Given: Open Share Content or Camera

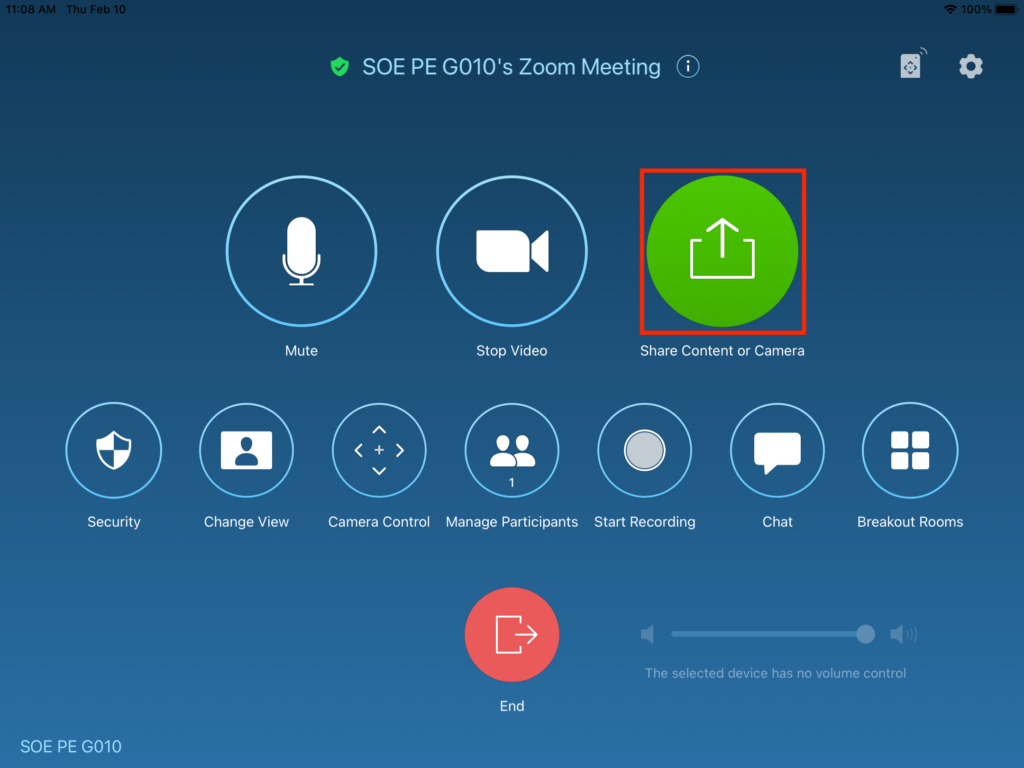Looking at the screenshot, I should click(x=722, y=251).
